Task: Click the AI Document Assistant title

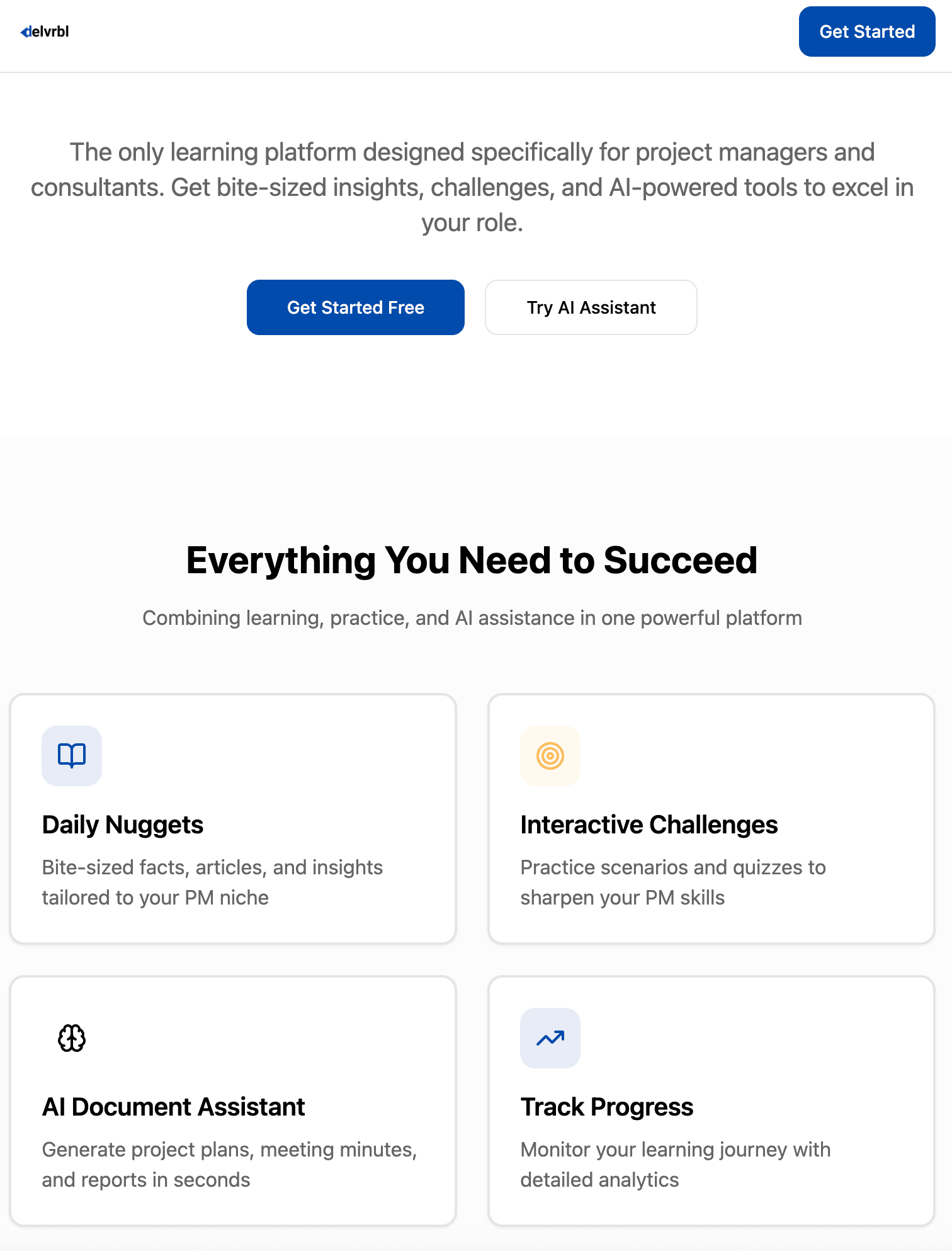Action: tap(173, 1107)
